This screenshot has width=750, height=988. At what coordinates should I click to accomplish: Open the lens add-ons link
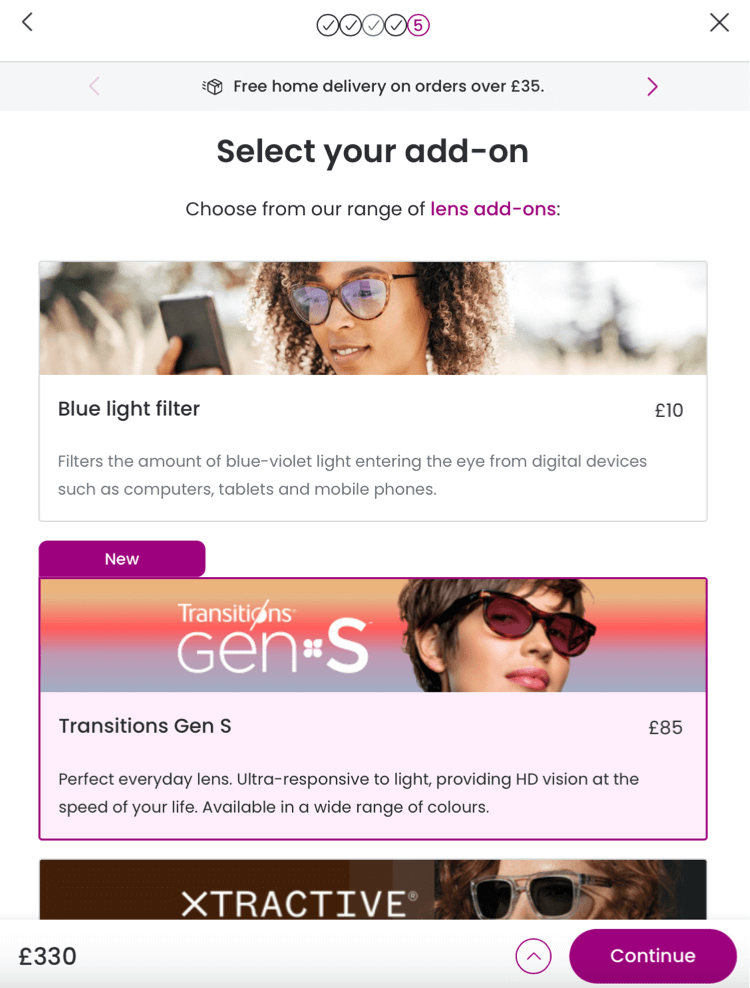click(x=492, y=209)
